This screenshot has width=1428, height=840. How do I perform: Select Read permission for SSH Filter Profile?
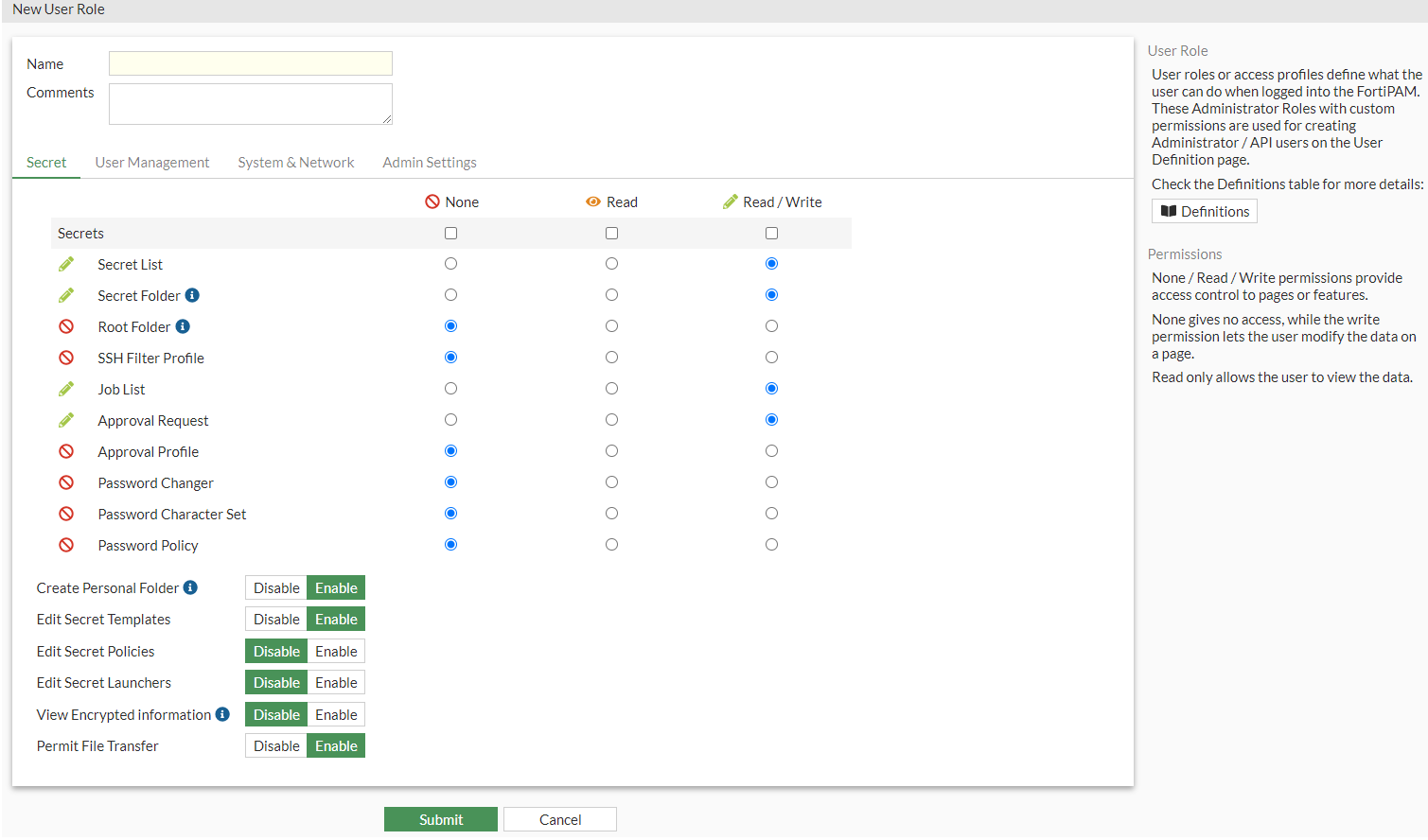611,357
